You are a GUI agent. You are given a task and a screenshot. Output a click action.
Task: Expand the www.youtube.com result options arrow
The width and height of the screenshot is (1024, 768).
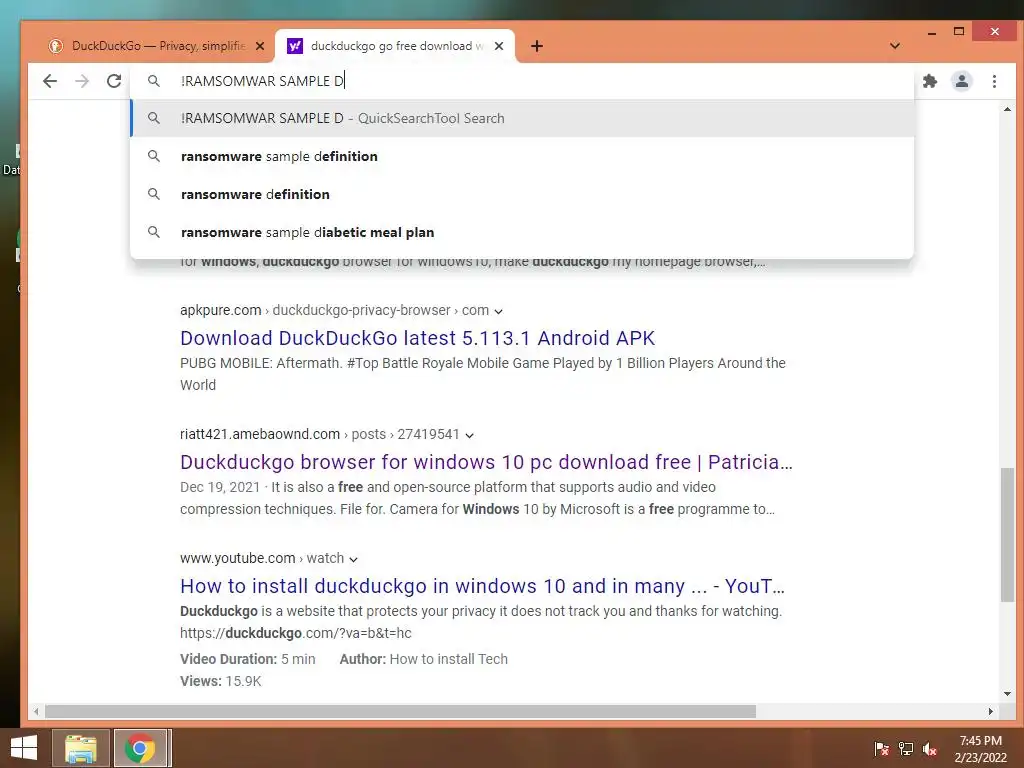pos(353,560)
